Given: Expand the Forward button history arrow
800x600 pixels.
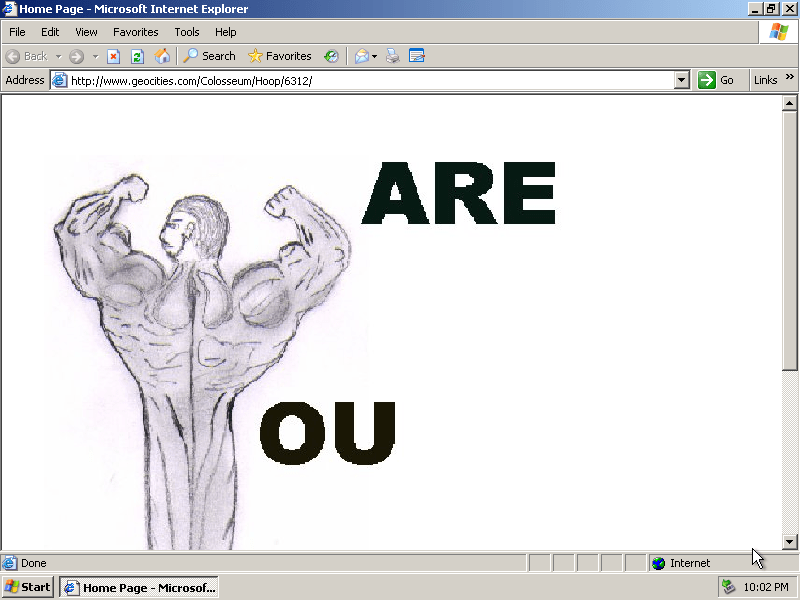Looking at the screenshot, I should tap(95, 56).
